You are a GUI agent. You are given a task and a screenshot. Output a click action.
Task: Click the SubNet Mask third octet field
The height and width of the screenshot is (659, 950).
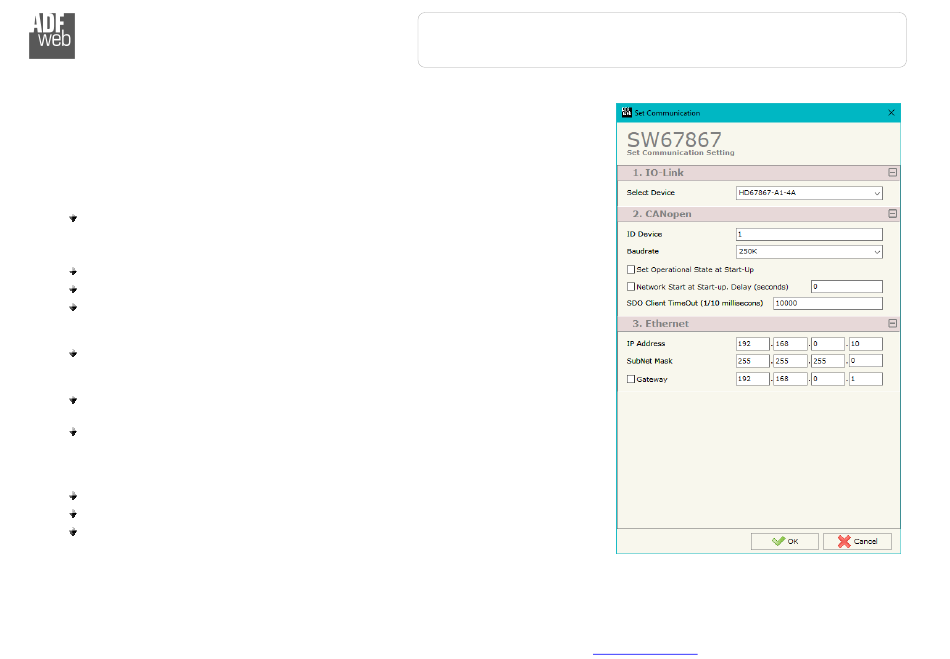(x=828, y=361)
